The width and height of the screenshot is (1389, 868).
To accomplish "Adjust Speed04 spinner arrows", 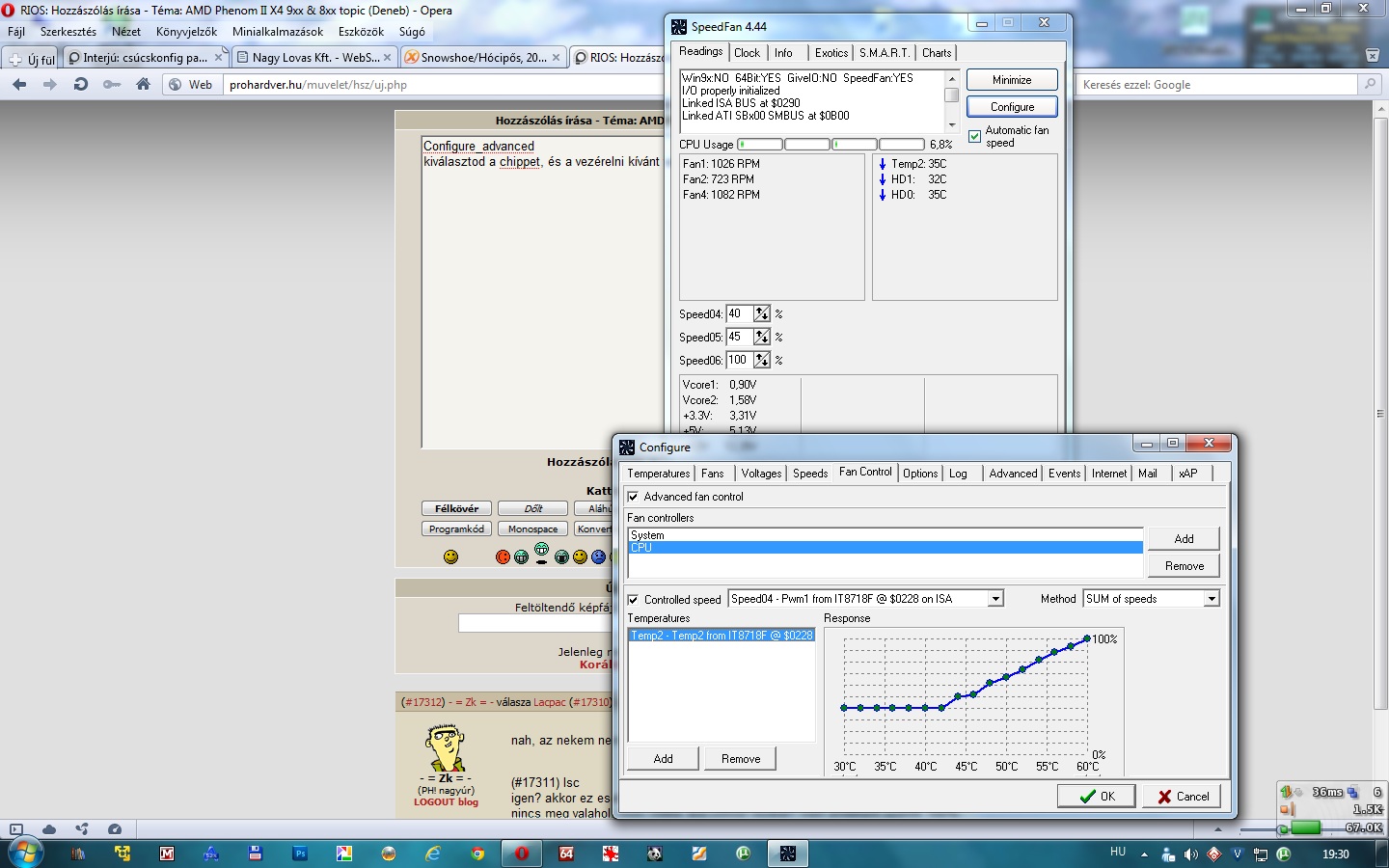I will (762, 313).
